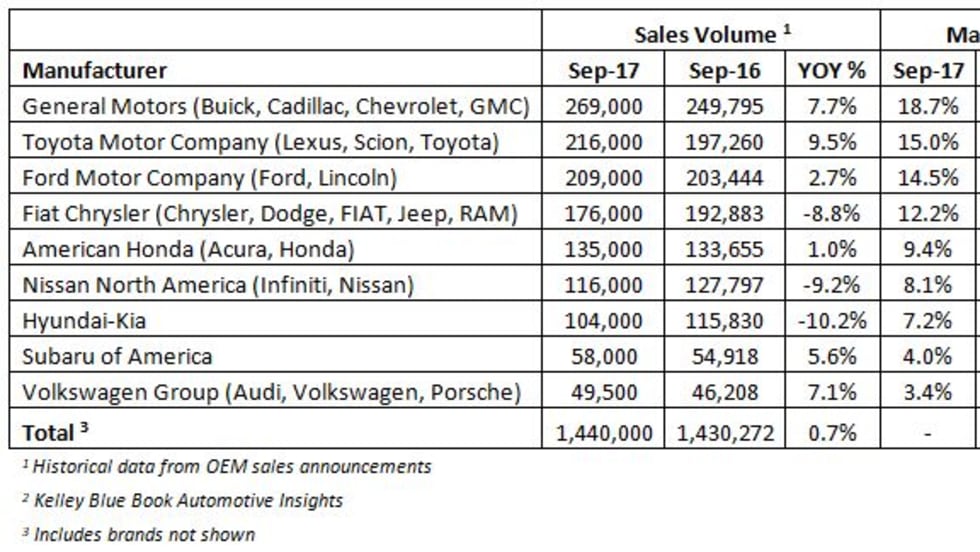This screenshot has width=980, height=552.
Task: Click the OEM sales announcements footnote
Action: point(227,466)
